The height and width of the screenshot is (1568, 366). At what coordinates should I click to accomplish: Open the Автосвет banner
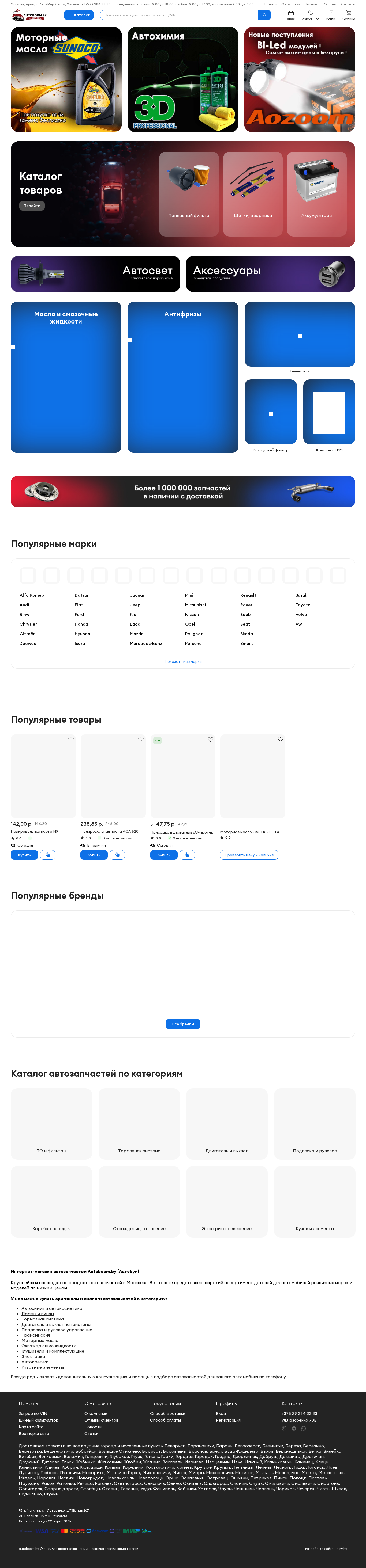pos(95,274)
